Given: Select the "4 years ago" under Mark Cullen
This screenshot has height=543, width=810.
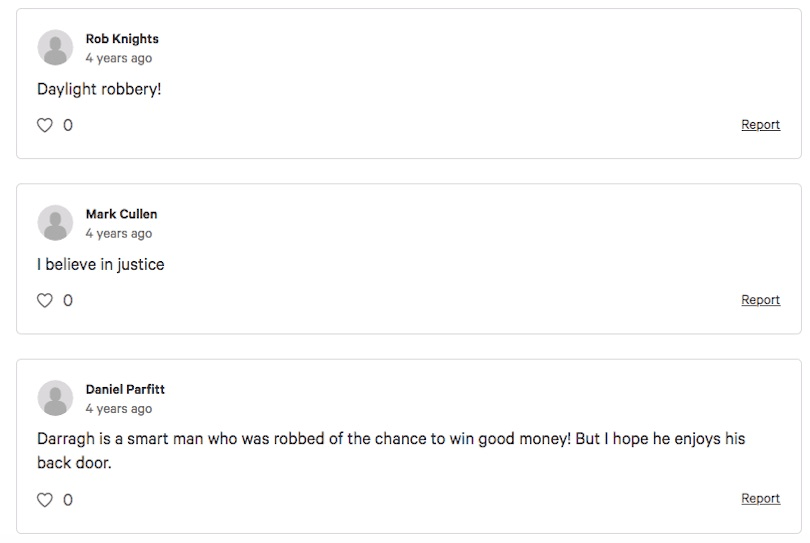Looking at the screenshot, I should click(118, 233).
